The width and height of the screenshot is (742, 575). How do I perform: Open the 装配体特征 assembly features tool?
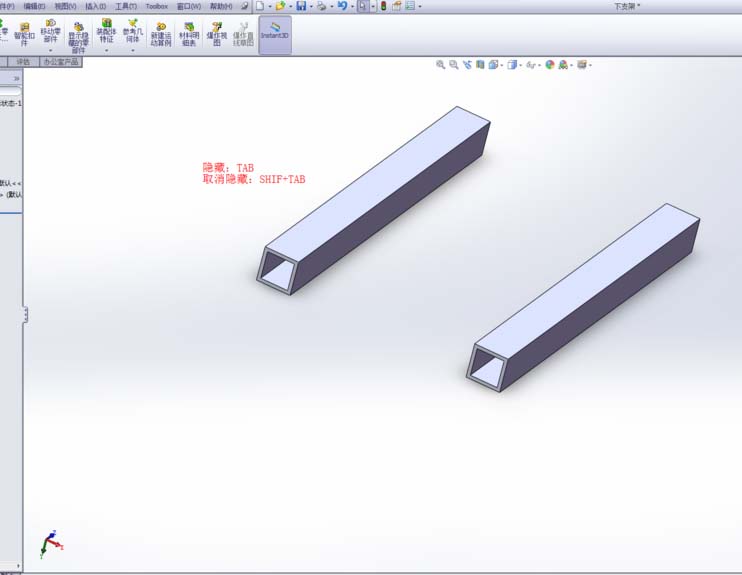tap(106, 31)
